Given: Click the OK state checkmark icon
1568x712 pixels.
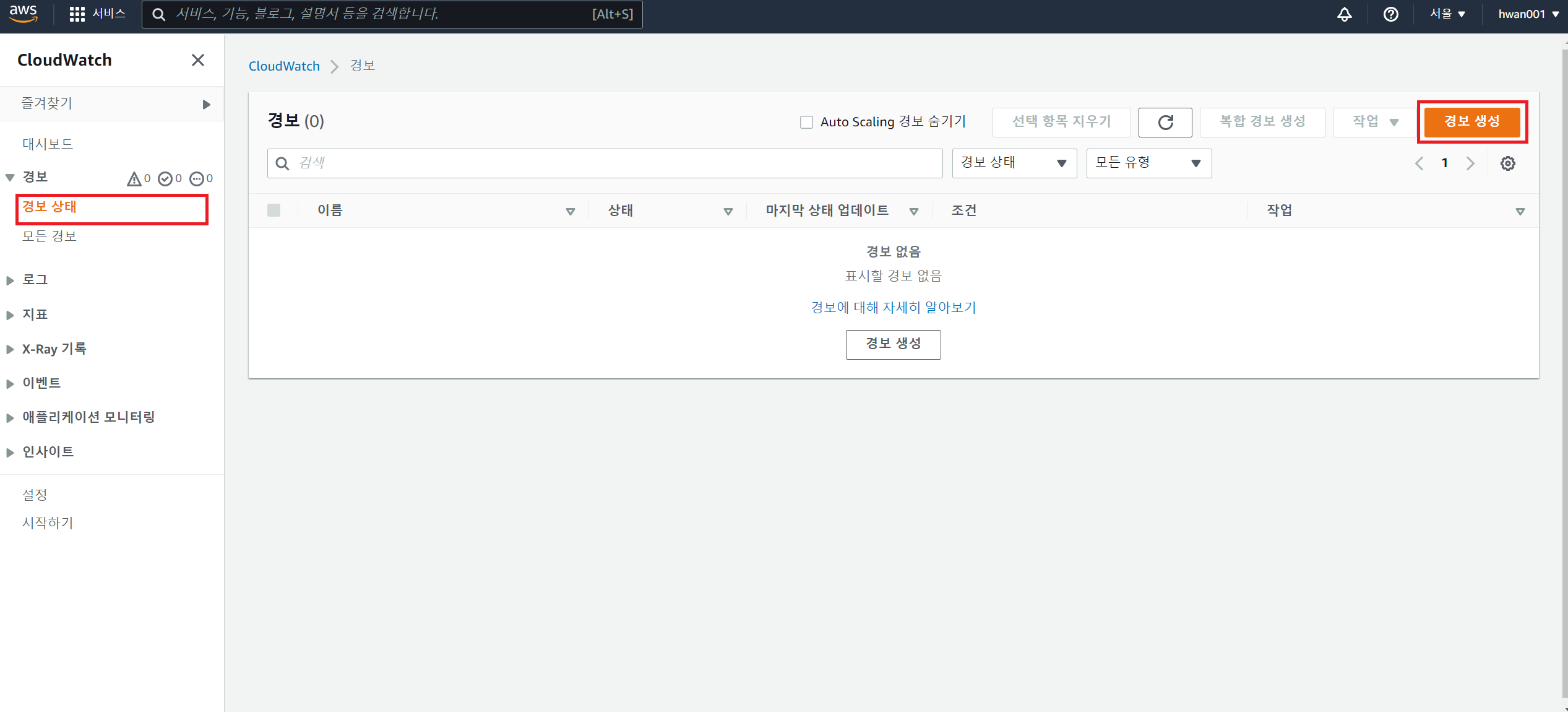Looking at the screenshot, I should pos(165,179).
